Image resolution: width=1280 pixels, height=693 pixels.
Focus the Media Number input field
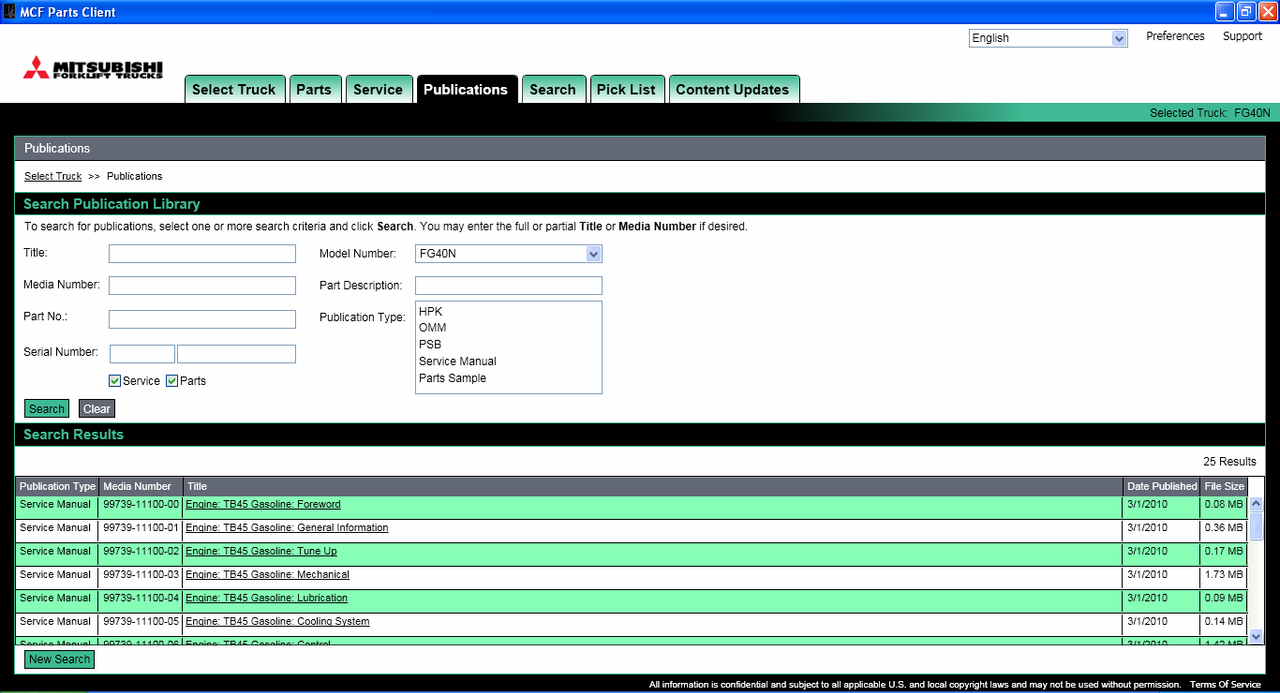point(202,286)
